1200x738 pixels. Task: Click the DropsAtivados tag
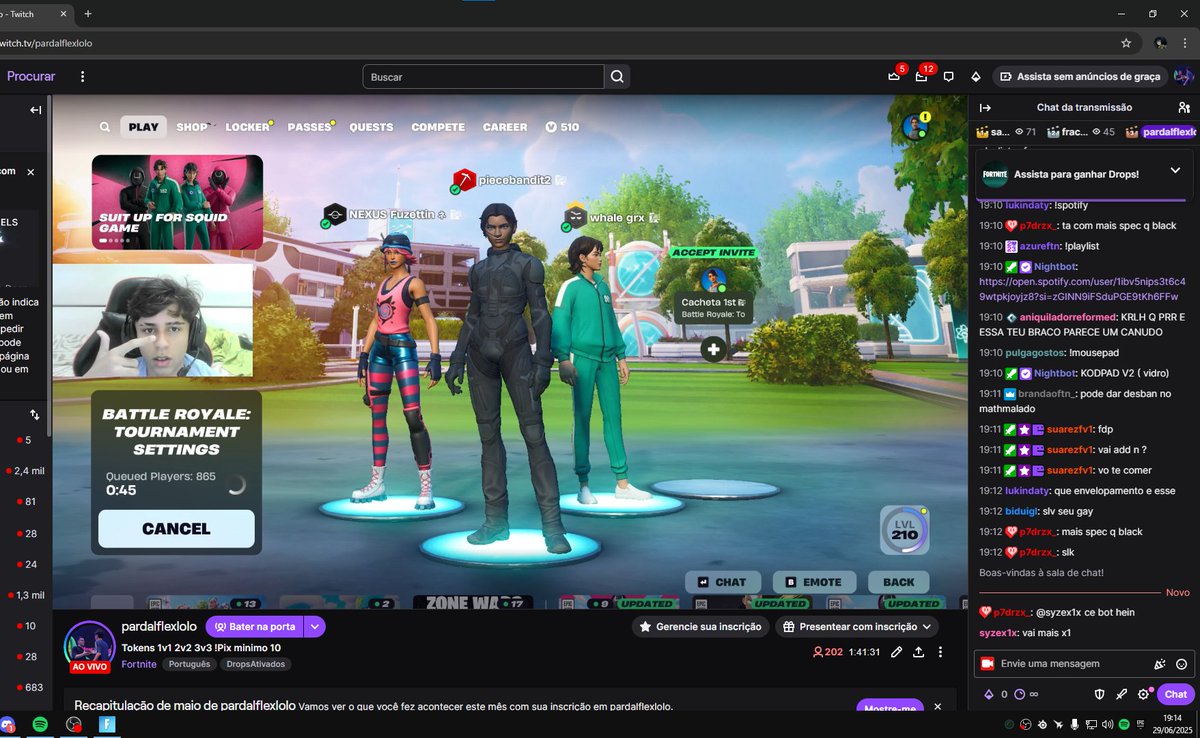(255, 664)
